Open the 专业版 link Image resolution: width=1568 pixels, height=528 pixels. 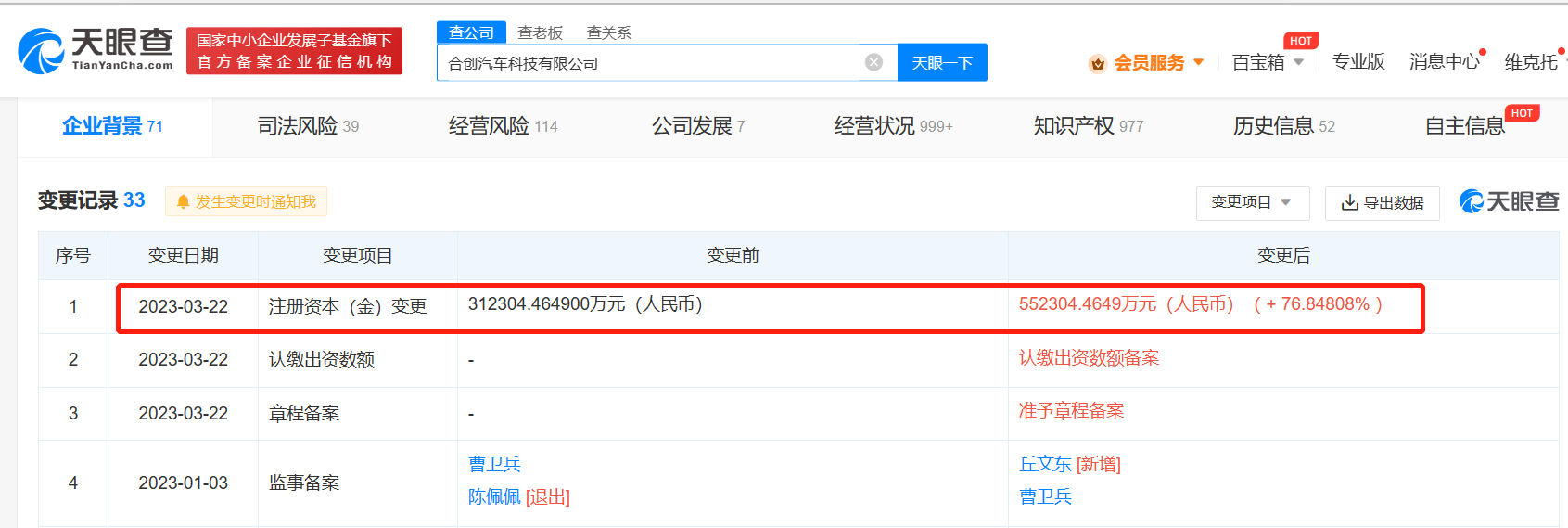(x=1358, y=61)
